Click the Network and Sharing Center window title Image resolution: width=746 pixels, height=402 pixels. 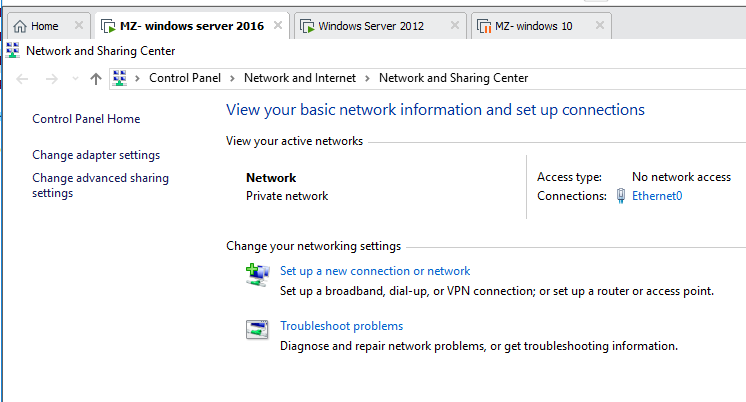pos(100,51)
